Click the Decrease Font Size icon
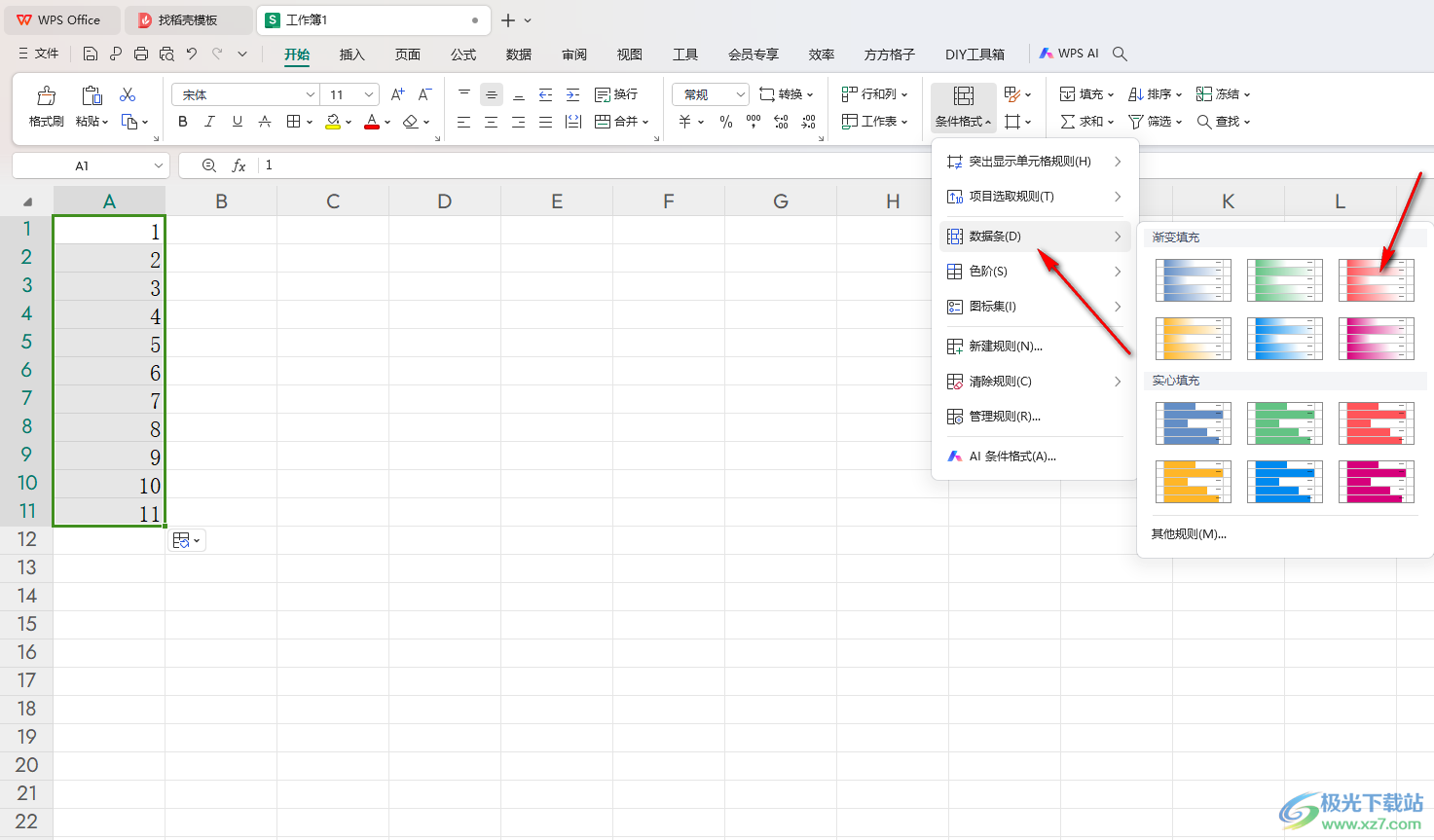 [x=424, y=94]
